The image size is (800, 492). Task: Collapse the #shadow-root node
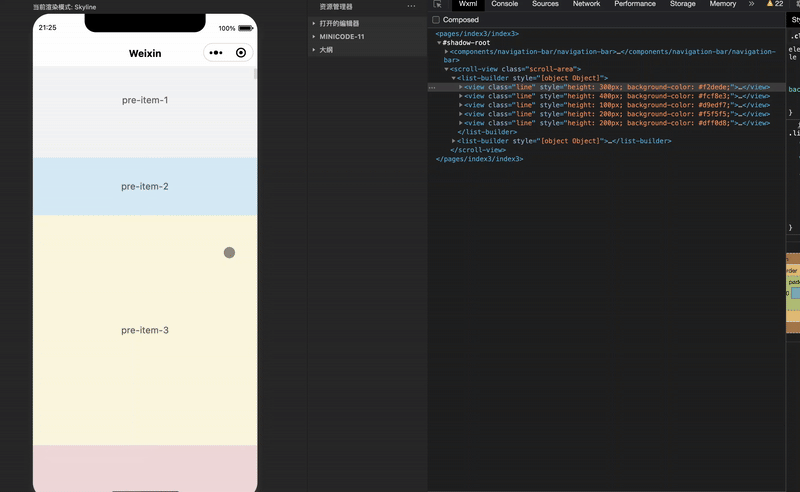(x=439, y=43)
